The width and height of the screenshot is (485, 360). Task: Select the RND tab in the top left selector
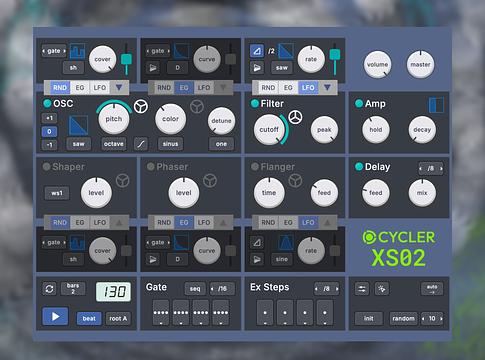click(x=60, y=88)
